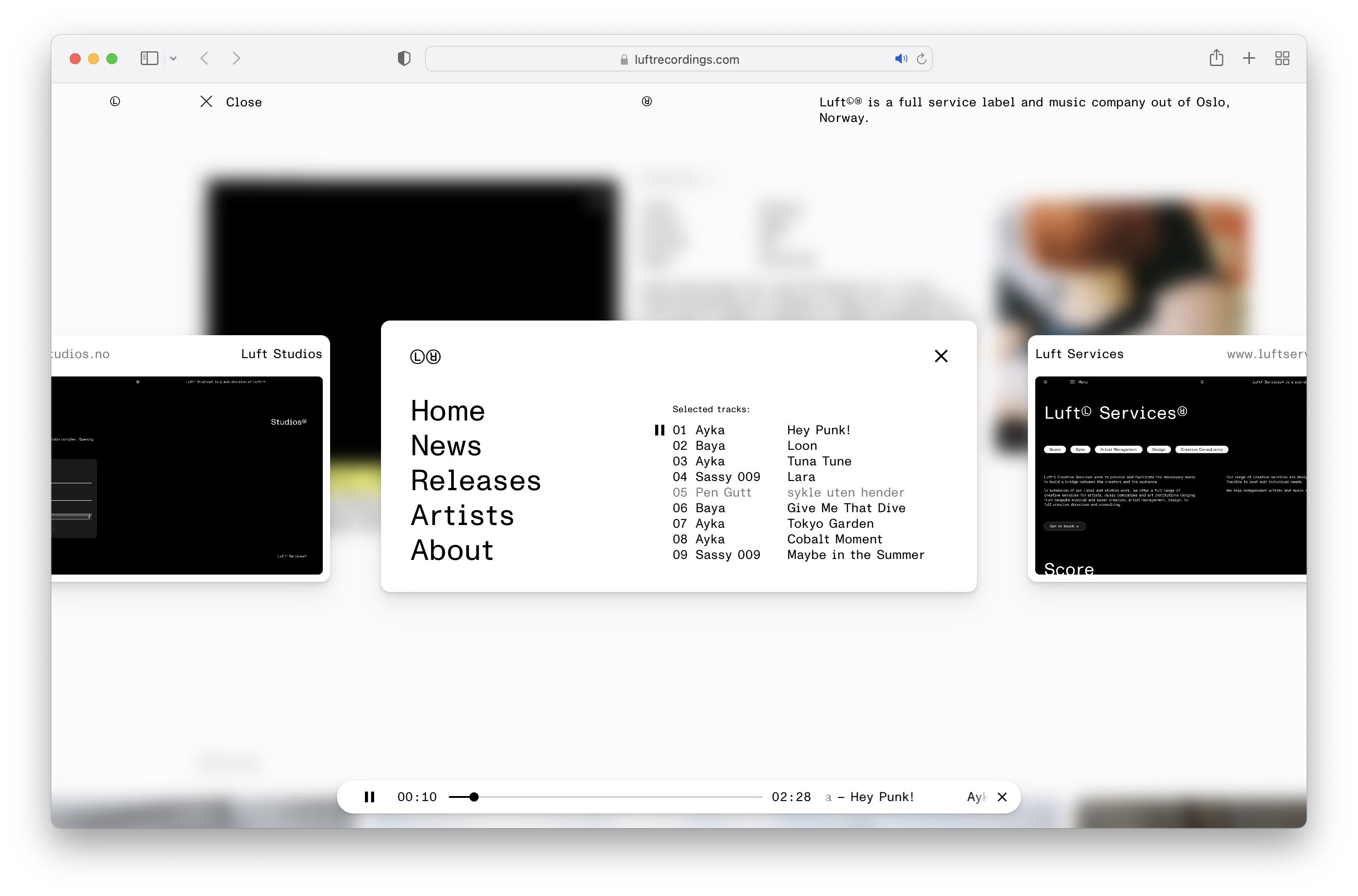1358x896 pixels.
Task: Reload the luftrecordings.com page
Action: 921,59
